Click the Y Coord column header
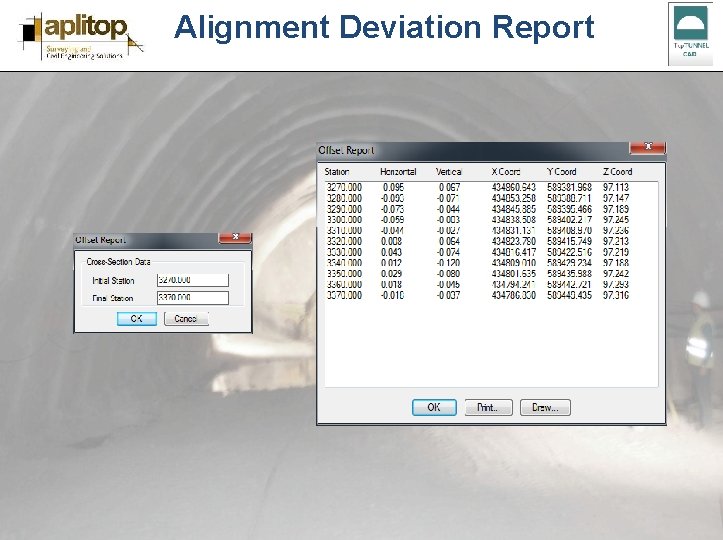Screen dimensions: 723x540 (562, 172)
